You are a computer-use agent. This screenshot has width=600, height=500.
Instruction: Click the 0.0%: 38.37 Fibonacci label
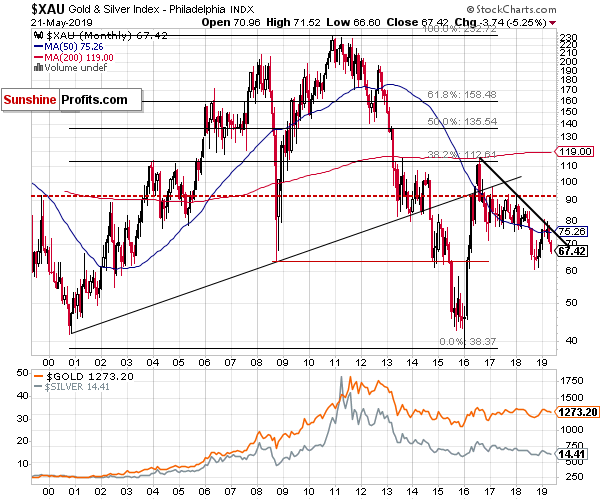pos(468,341)
